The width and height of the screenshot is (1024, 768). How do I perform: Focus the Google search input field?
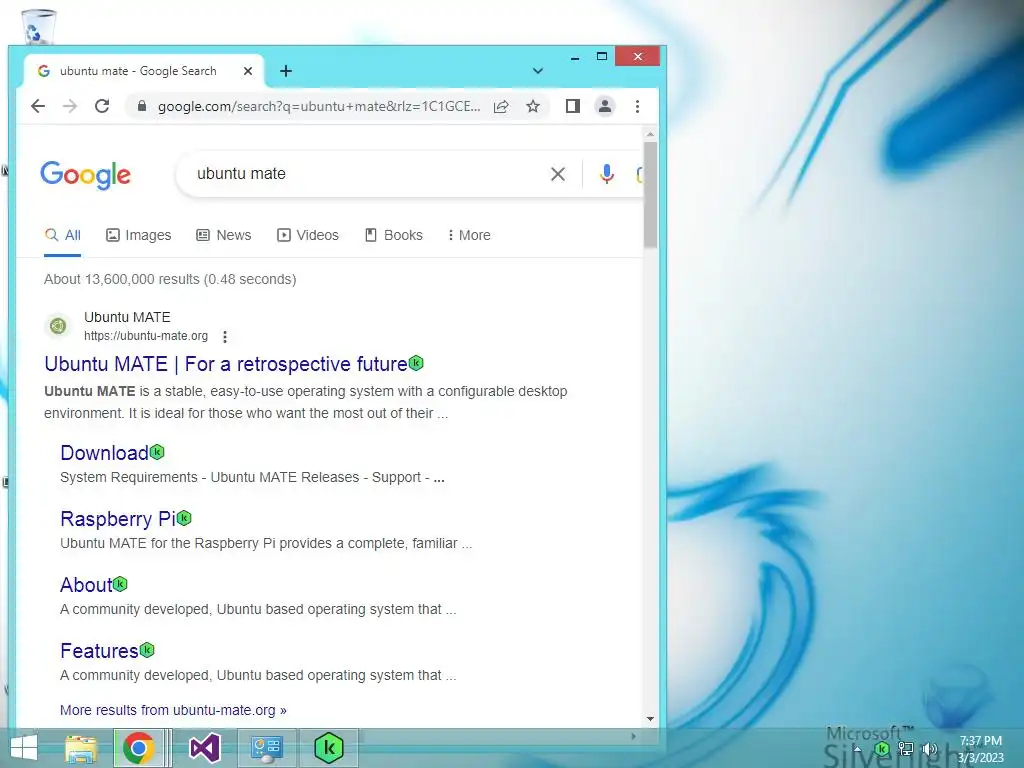[366, 174]
